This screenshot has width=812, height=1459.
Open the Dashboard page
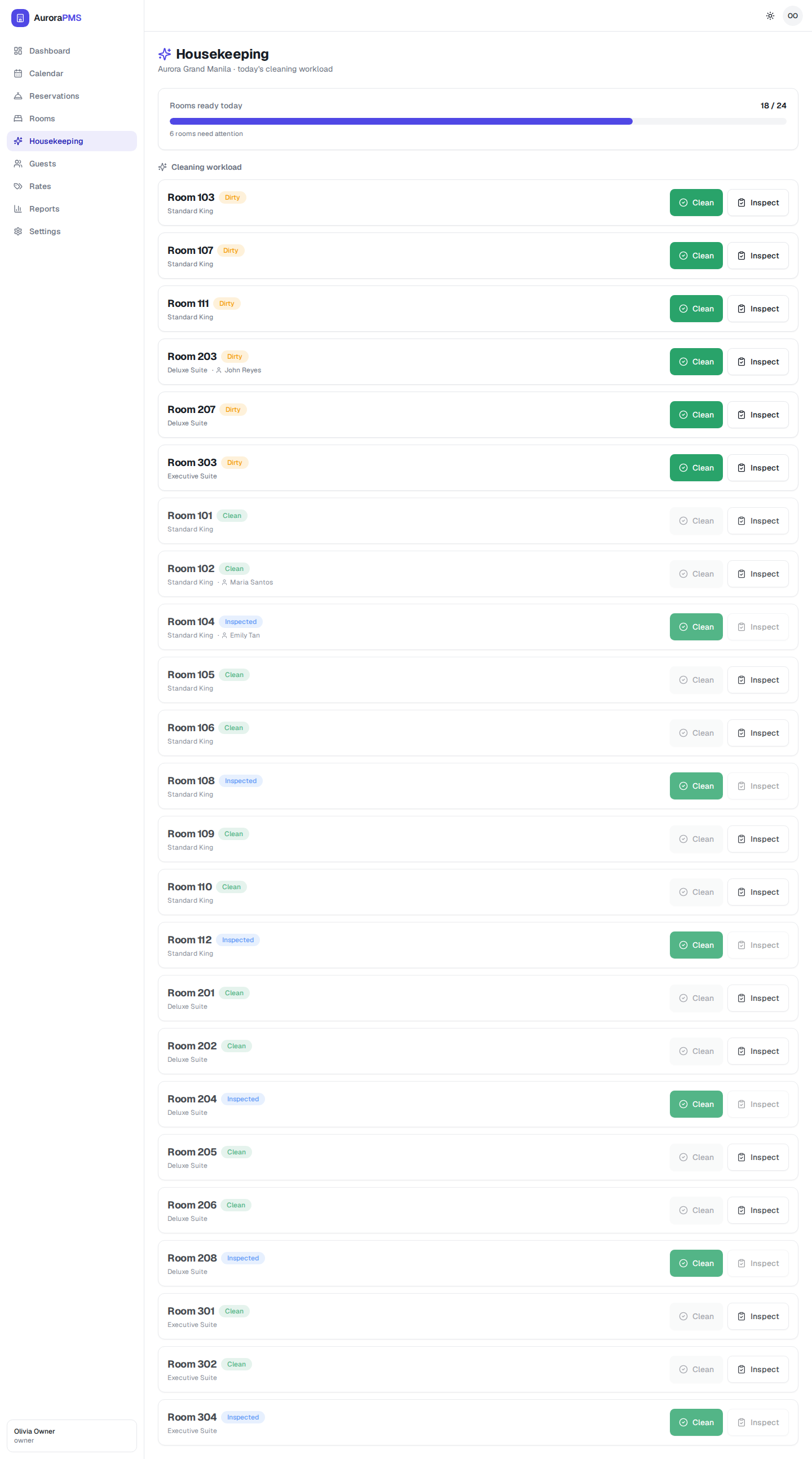click(72, 51)
